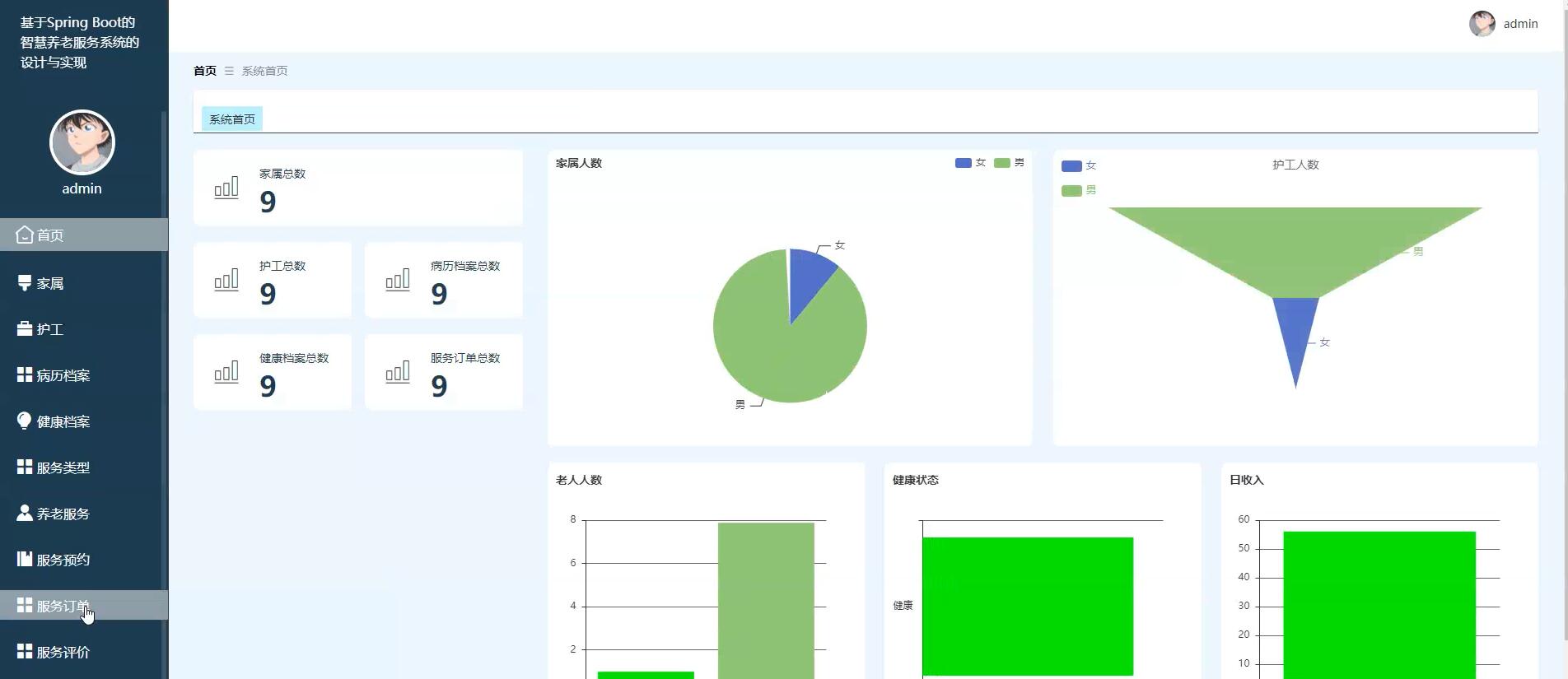Hide the 男 series in 护工人数 funnel

click(x=1079, y=190)
